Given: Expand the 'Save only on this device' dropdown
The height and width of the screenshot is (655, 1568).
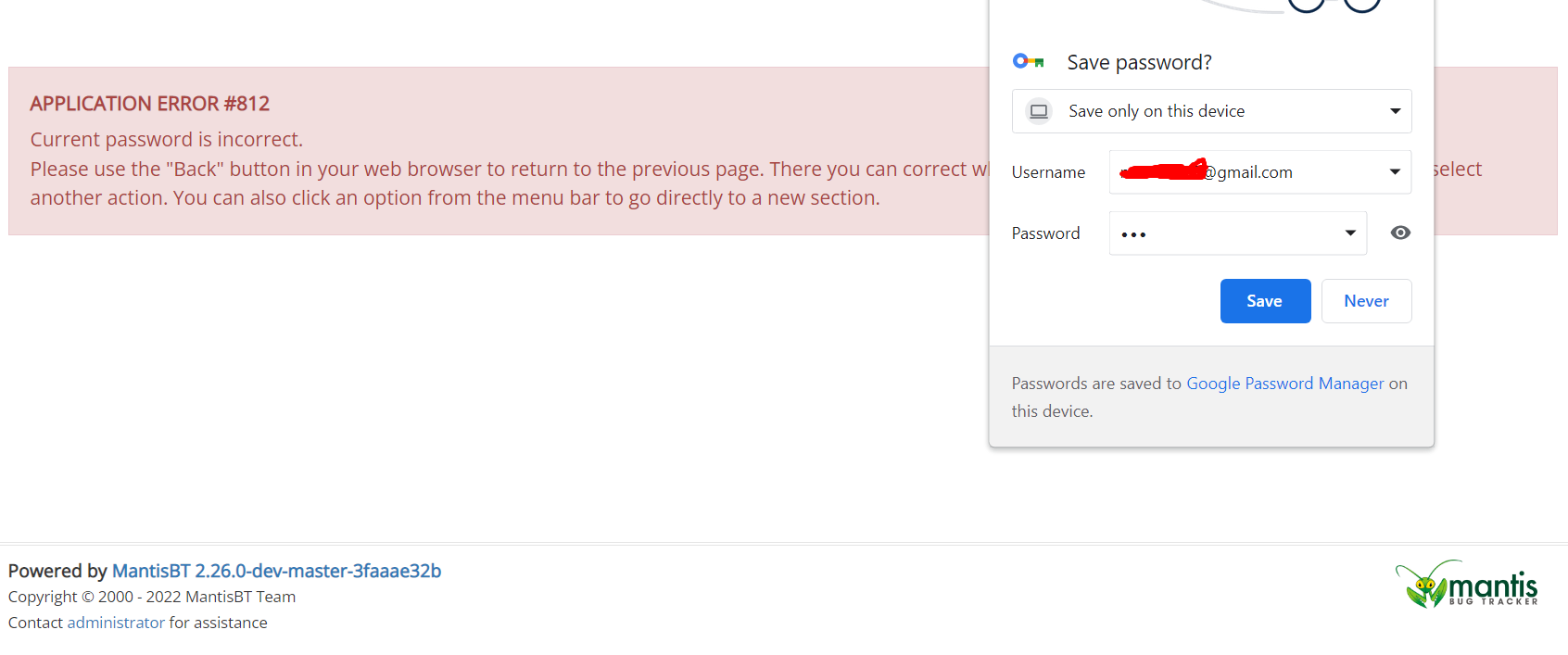Looking at the screenshot, I should [1395, 111].
